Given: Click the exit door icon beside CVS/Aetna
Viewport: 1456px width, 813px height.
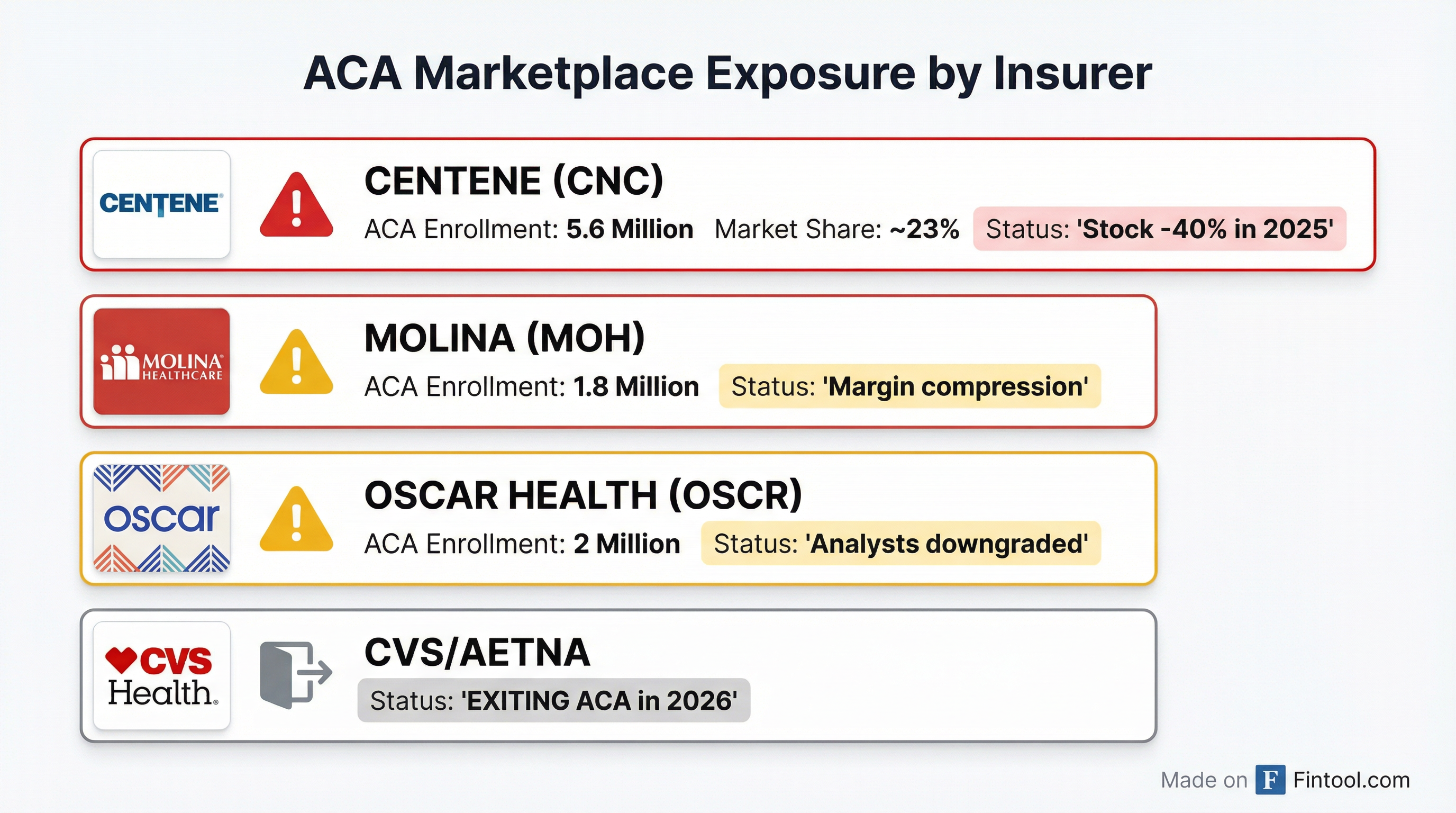Looking at the screenshot, I should [x=295, y=675].
